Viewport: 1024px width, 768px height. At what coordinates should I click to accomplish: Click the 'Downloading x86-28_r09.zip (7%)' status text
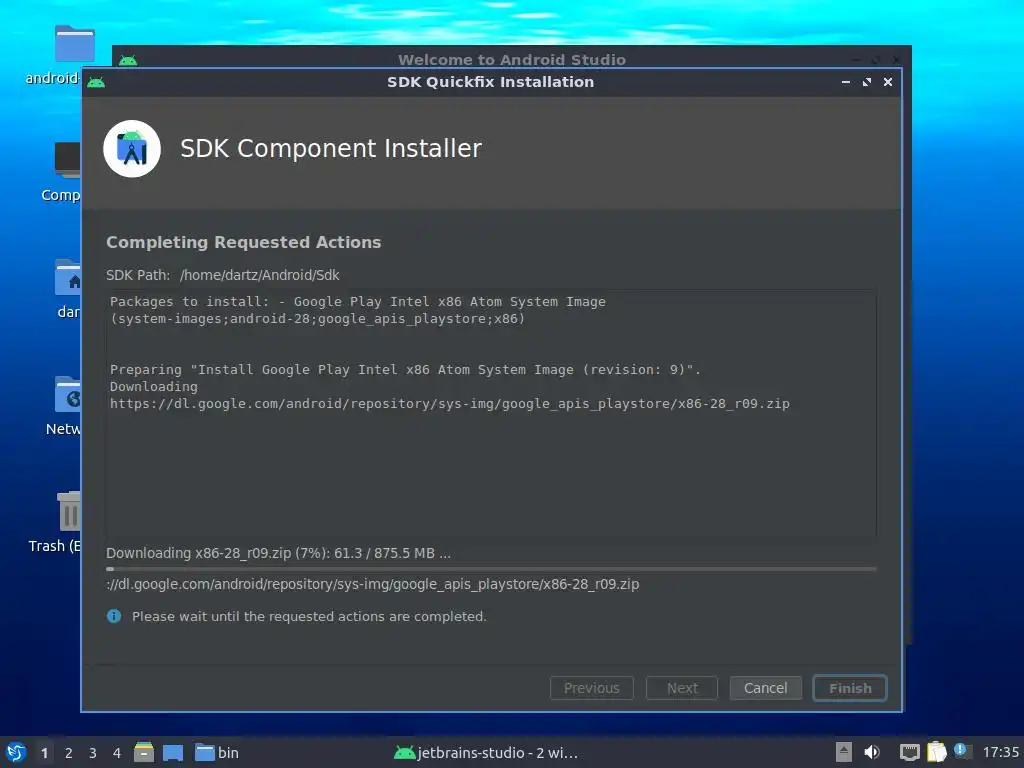point(278,553)
